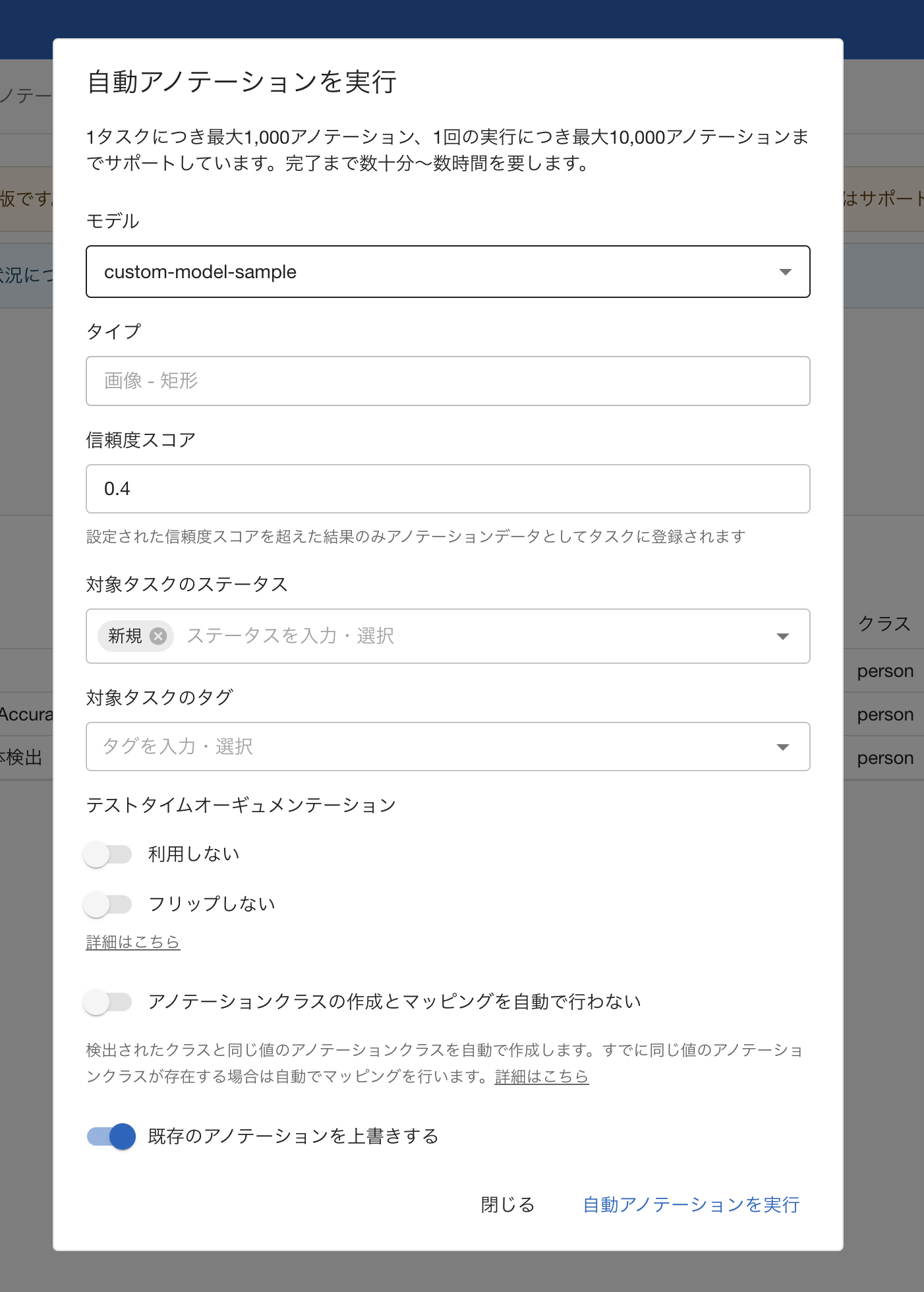Toggle automatic annotation class creation and mapping
This screenshot has height=1292, width=924.
tap(108, 1002)
